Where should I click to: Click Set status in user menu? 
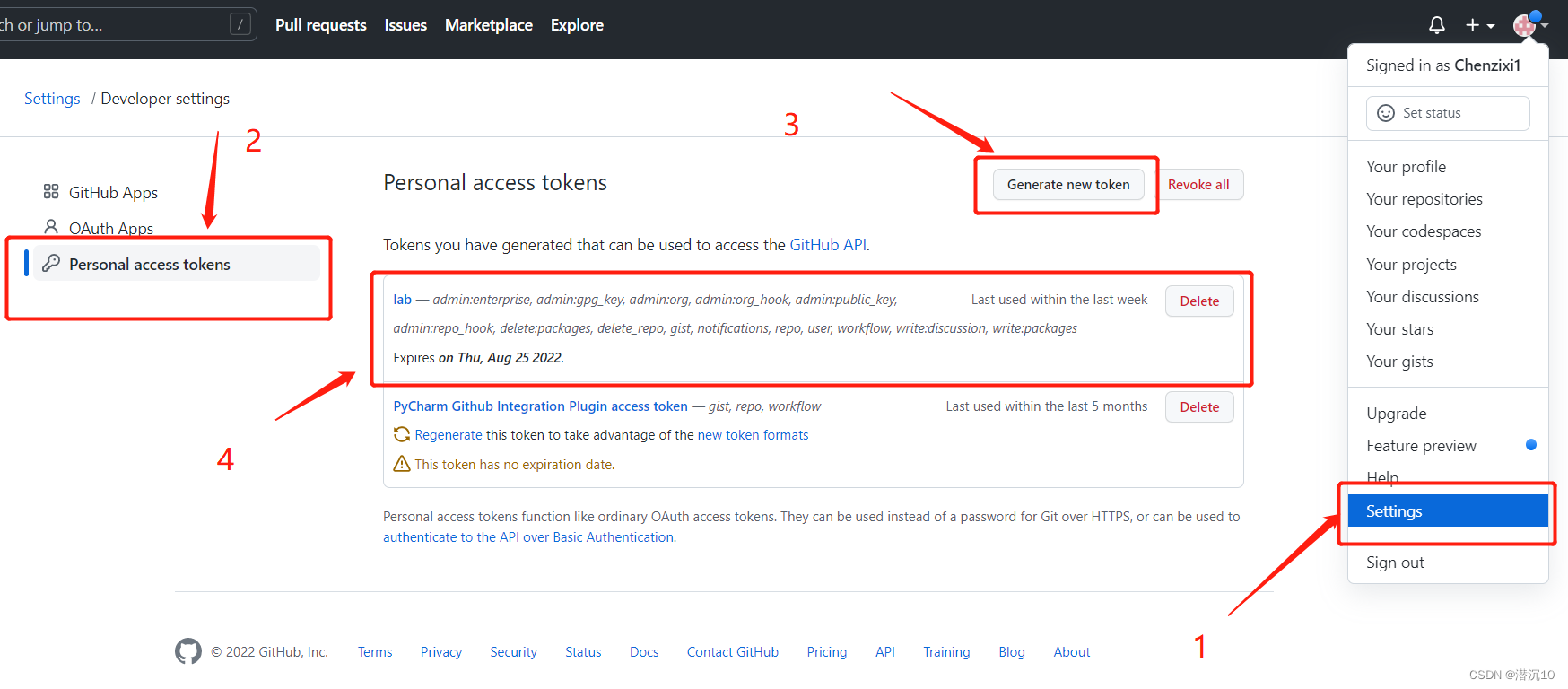1448,113
